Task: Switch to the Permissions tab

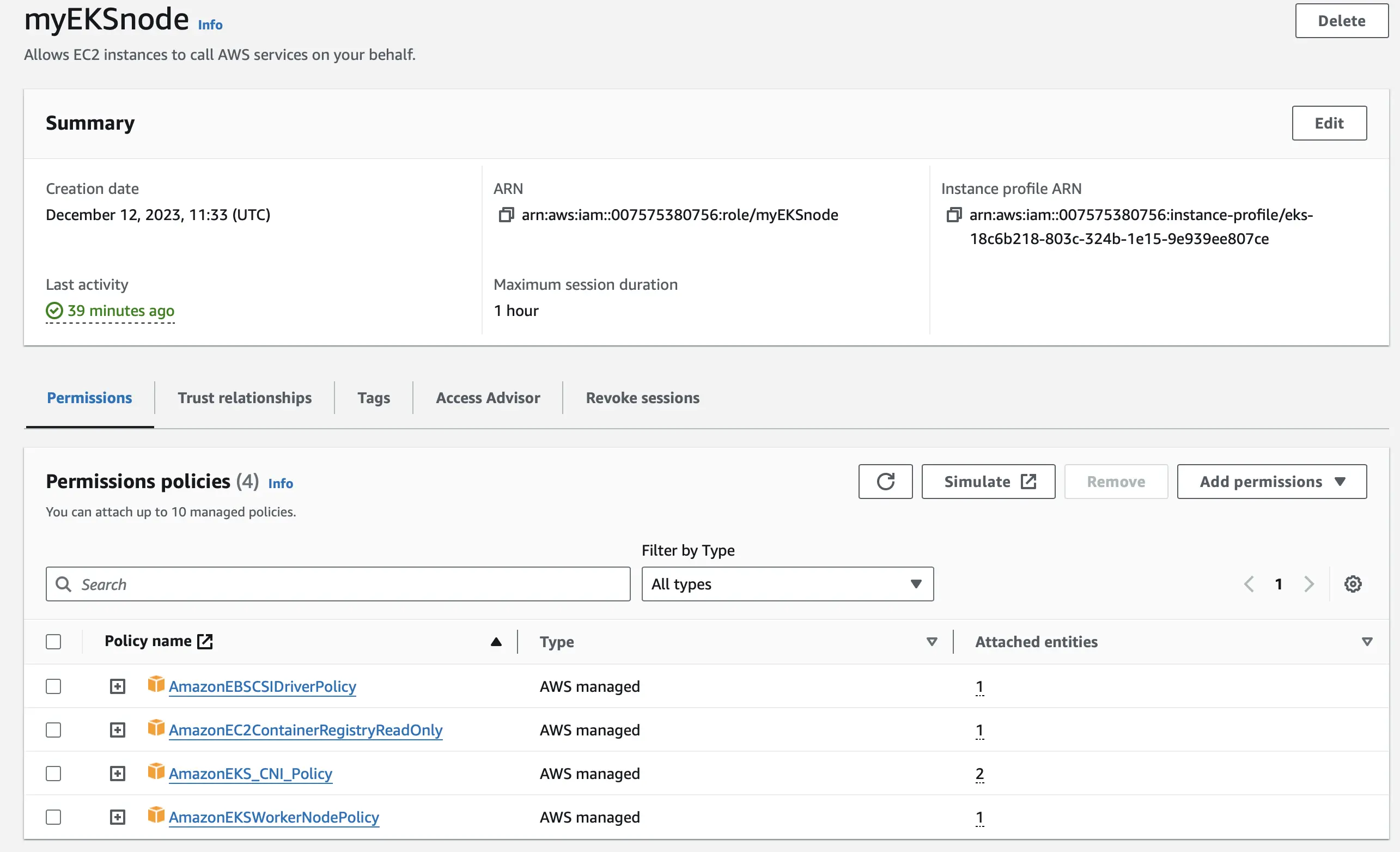Action: click(x=89, y=398)
